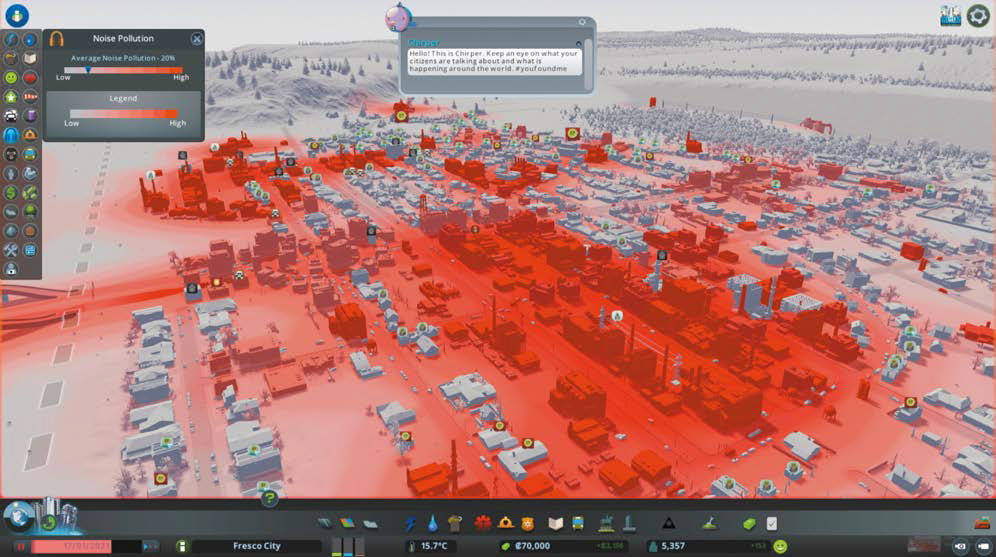Click the Chirper bird icon
The width and height of the screenshot is (996, 557).
(x=398, y=18)
